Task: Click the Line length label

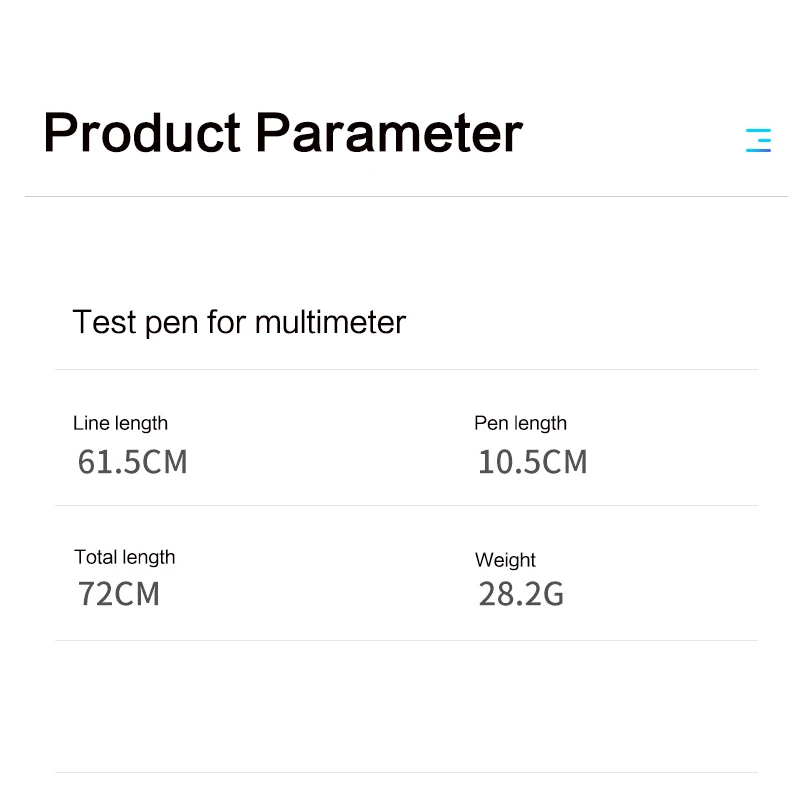Action: 120,423
